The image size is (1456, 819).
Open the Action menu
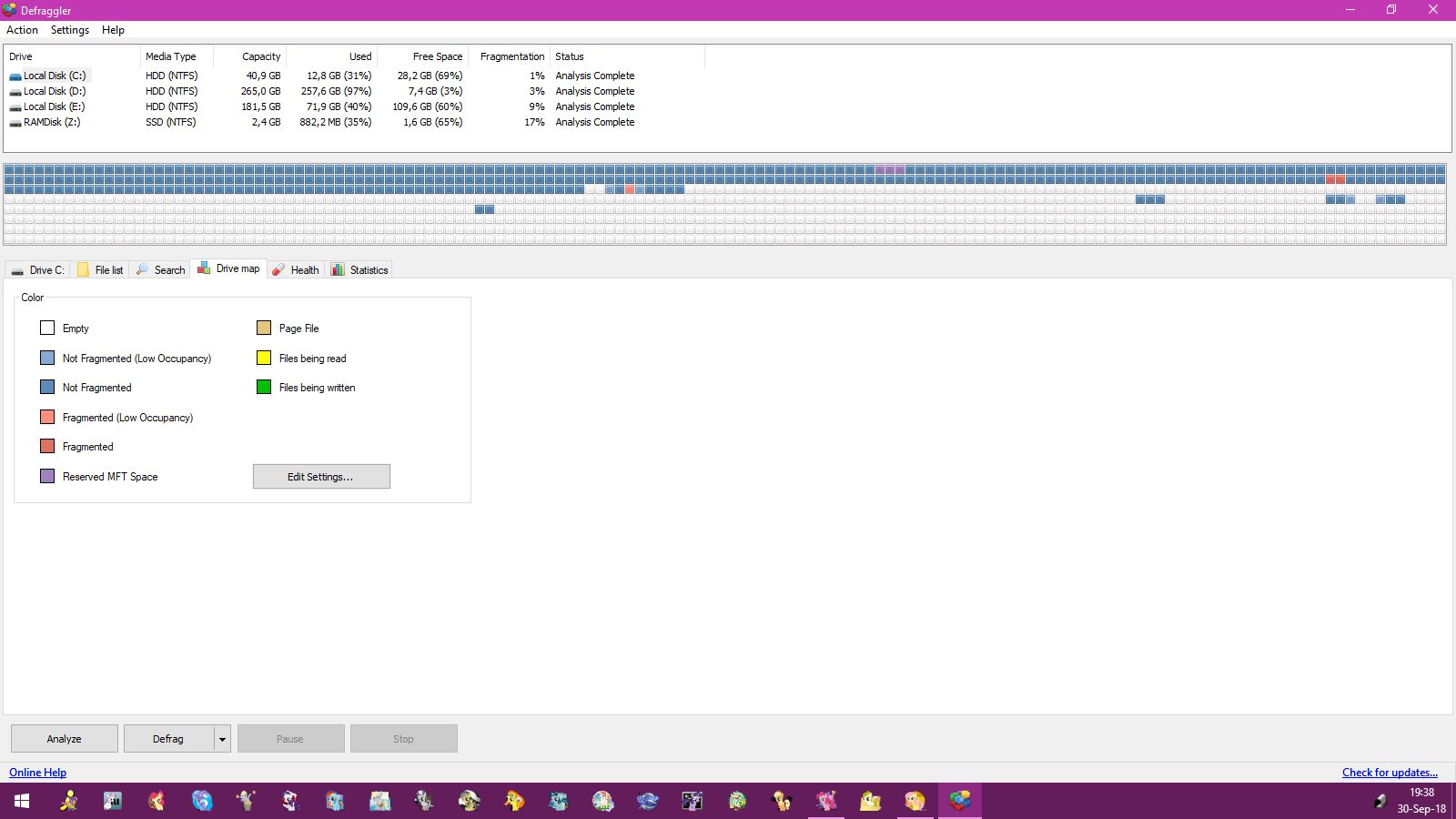click(23, 30)
